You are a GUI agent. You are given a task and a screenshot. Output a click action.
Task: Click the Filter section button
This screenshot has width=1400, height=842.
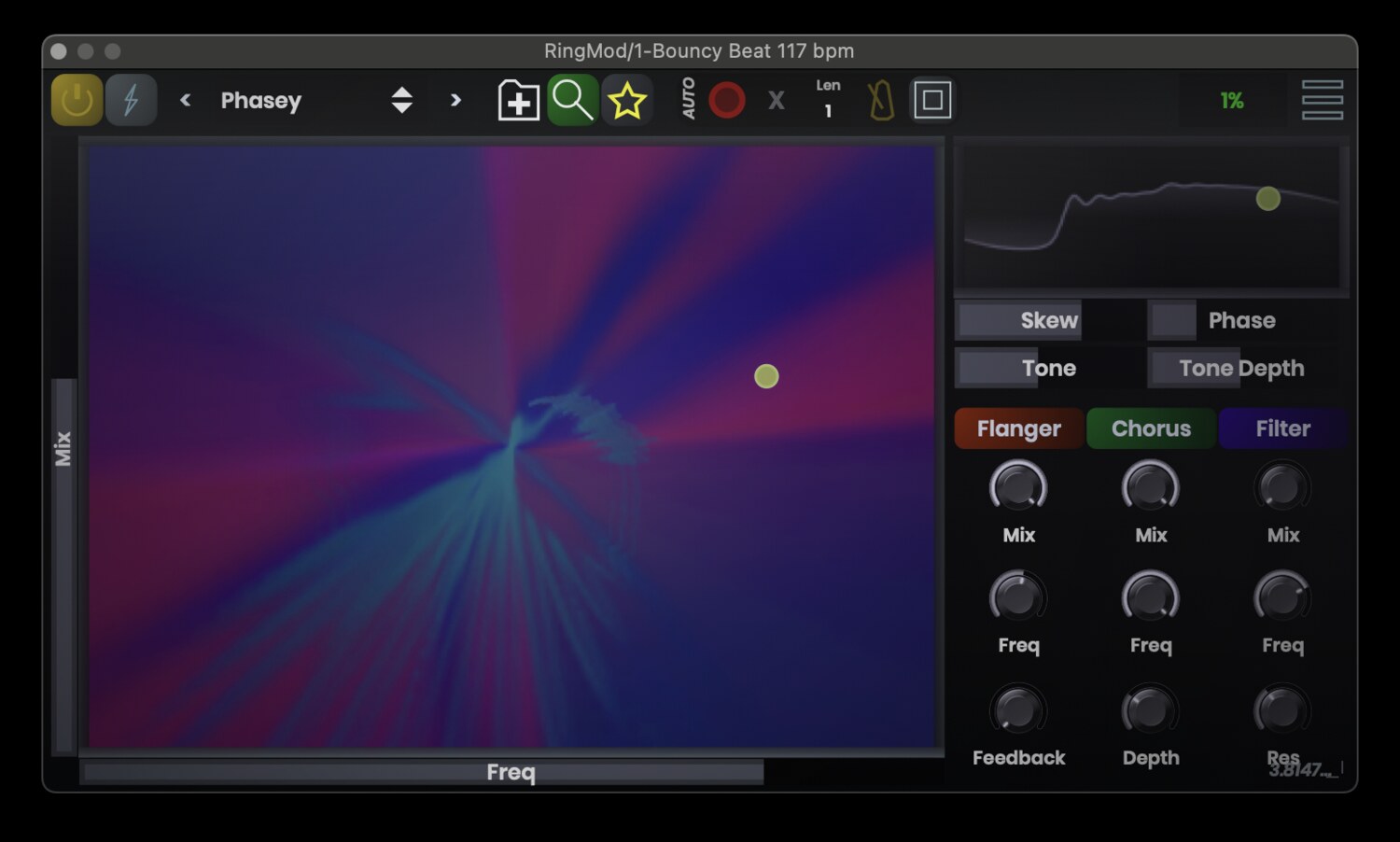[1282, 428]
